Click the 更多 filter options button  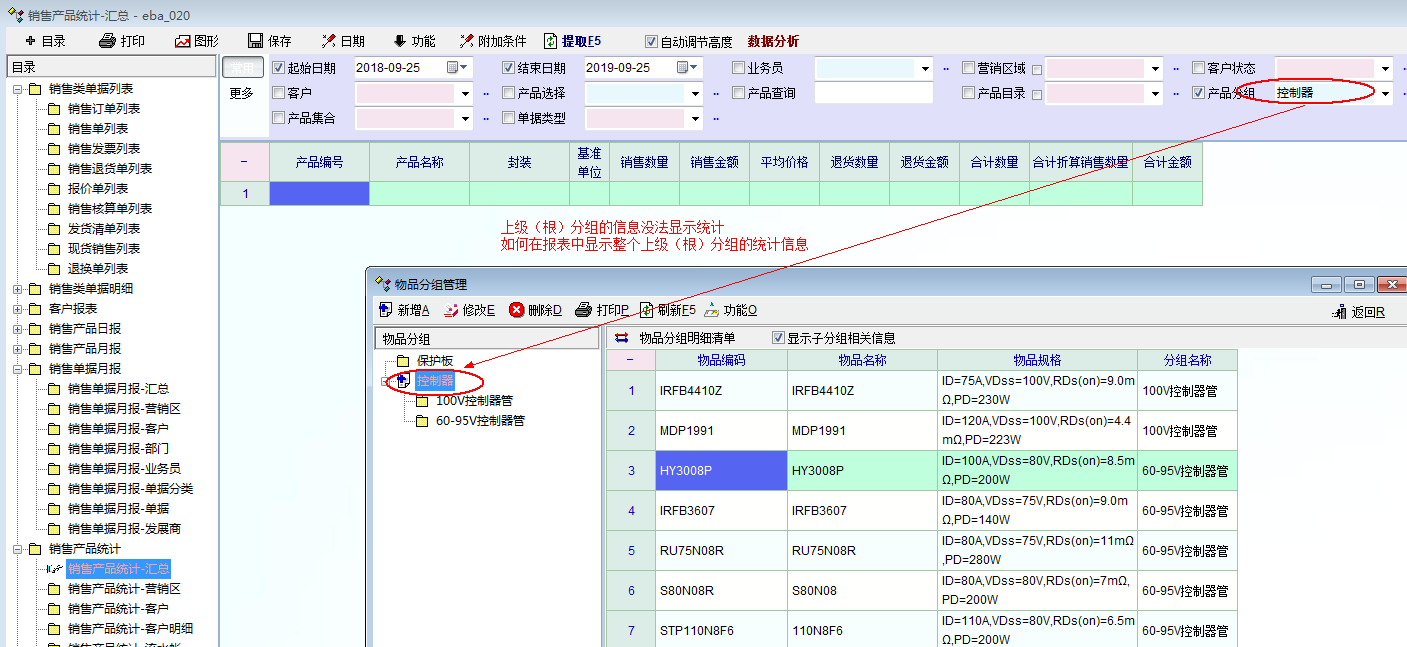tap(241, 93)
